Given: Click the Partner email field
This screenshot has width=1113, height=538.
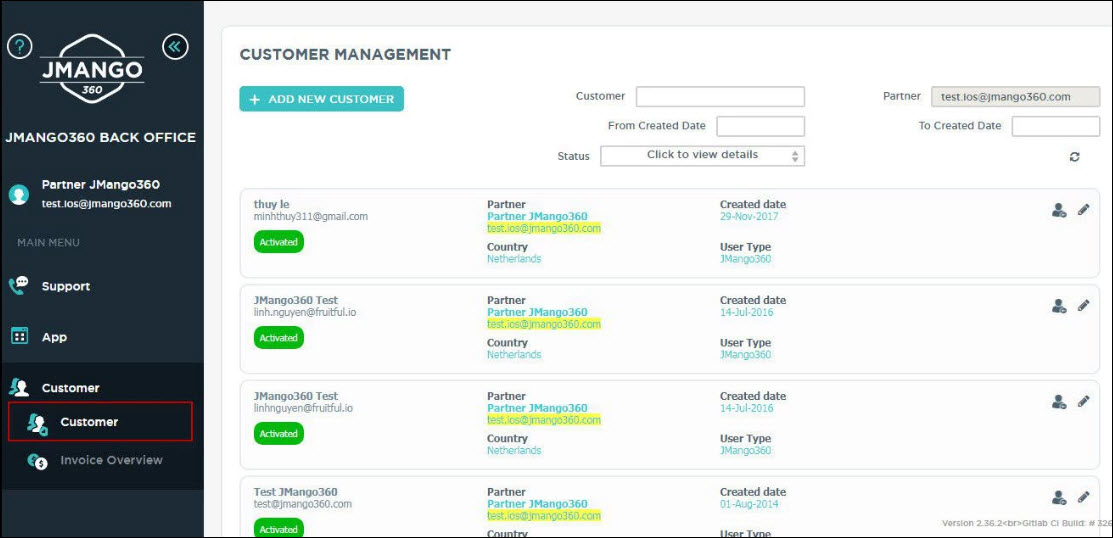Looking at the screenshot, I should [x=1016, y=97].
